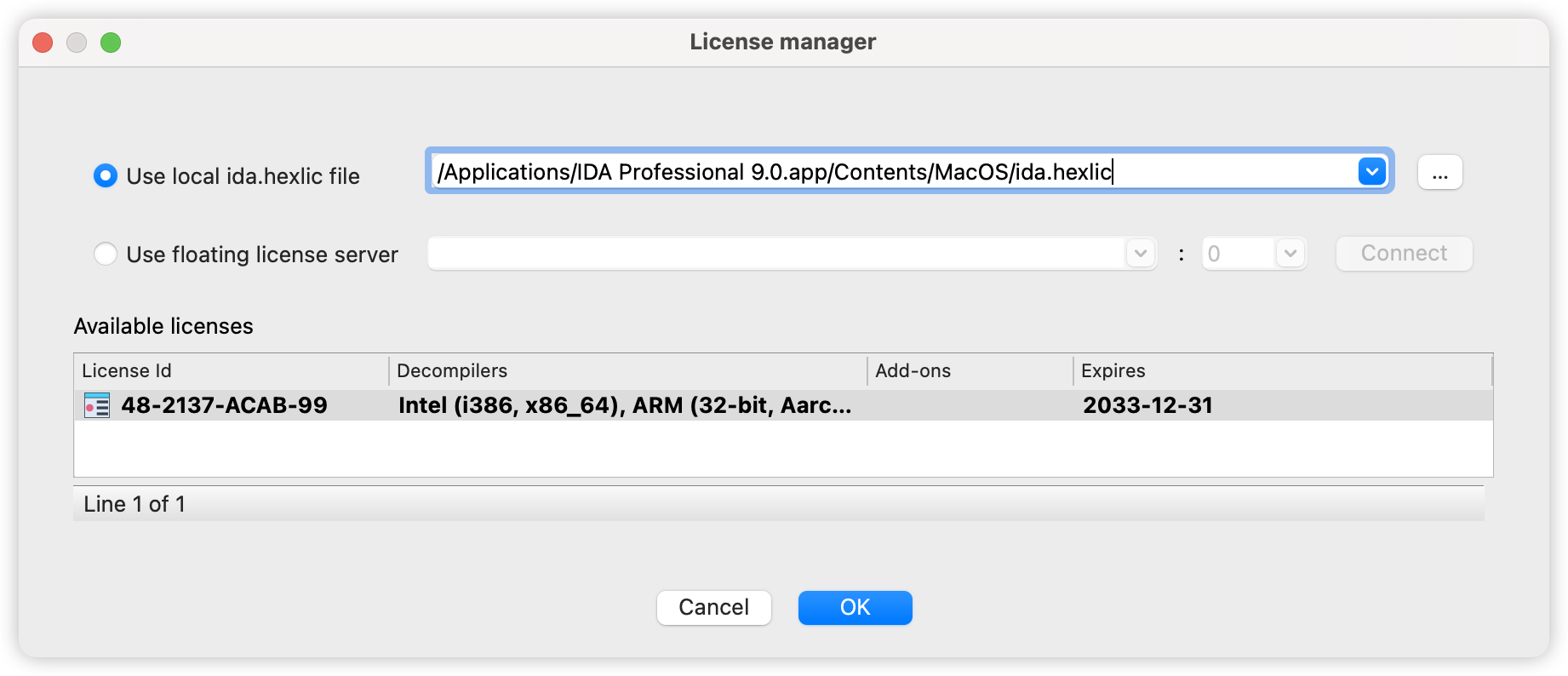Select 'Use floating license server' radio button
The image size is (1568, 676).
(106, 255)
